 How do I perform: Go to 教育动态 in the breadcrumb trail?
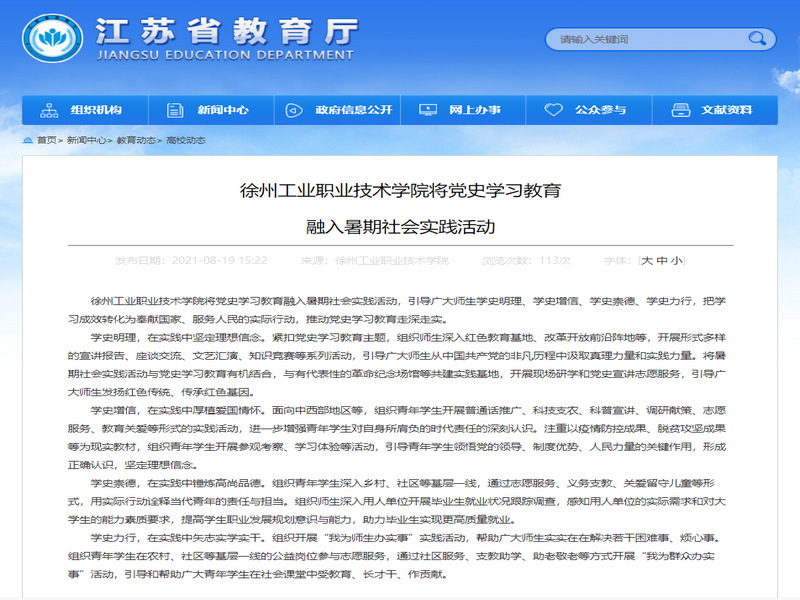(135, 141)
